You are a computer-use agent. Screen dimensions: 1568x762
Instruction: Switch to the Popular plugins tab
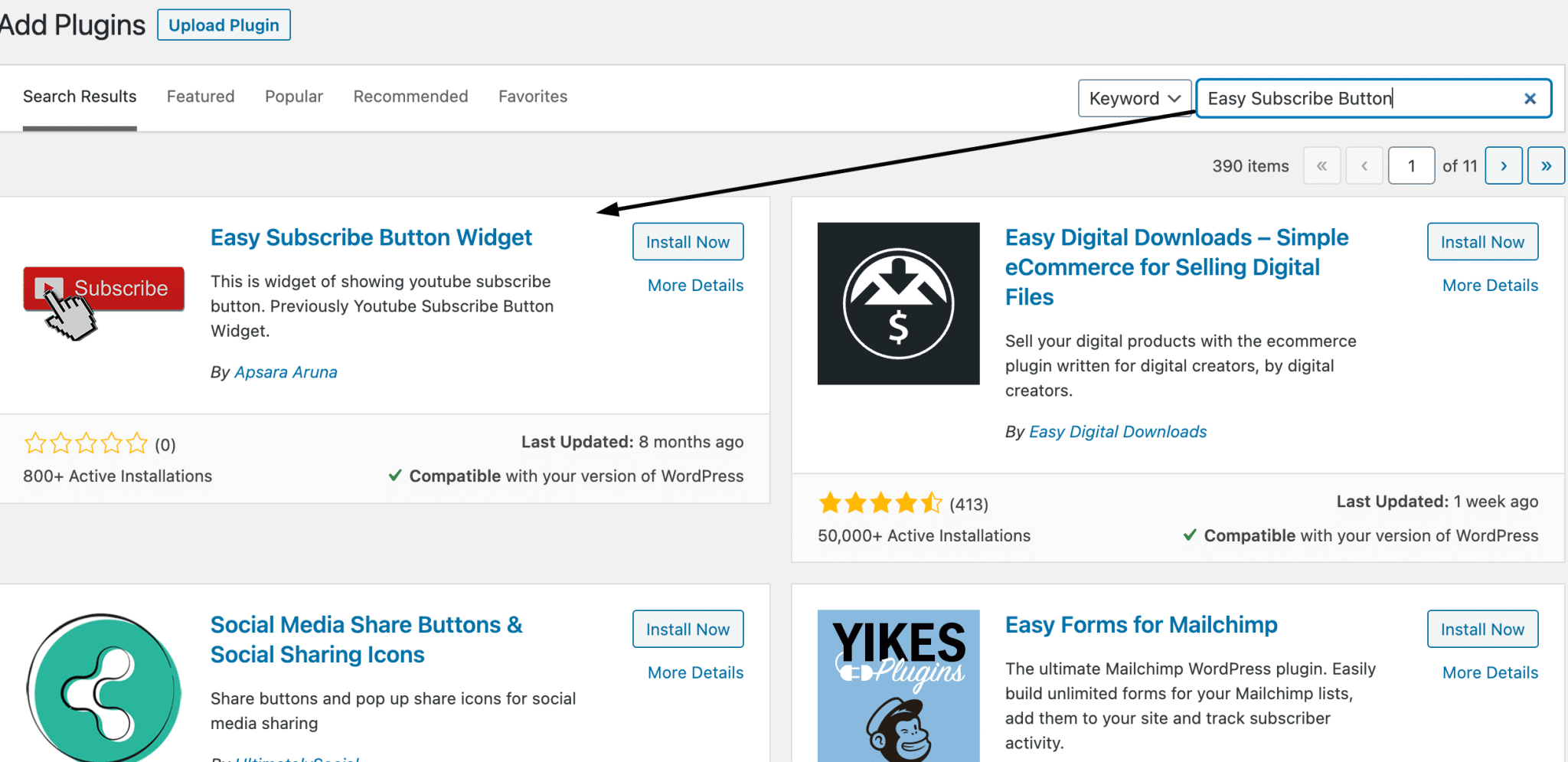294,96
